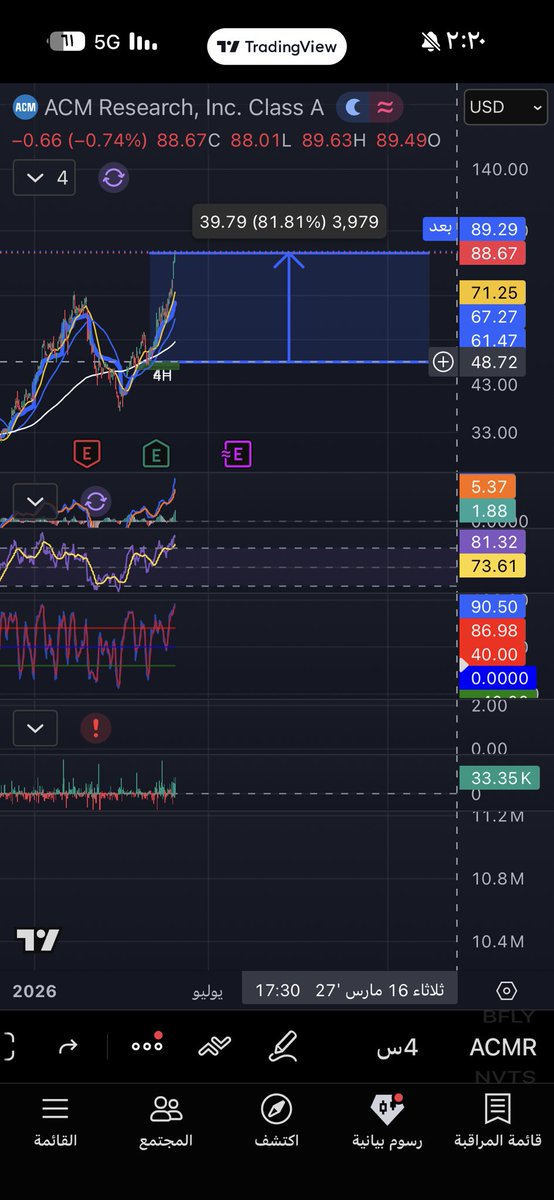
Task: Switch to قائمة المراقبة watchlist tab
Action: click(498, 1120)
